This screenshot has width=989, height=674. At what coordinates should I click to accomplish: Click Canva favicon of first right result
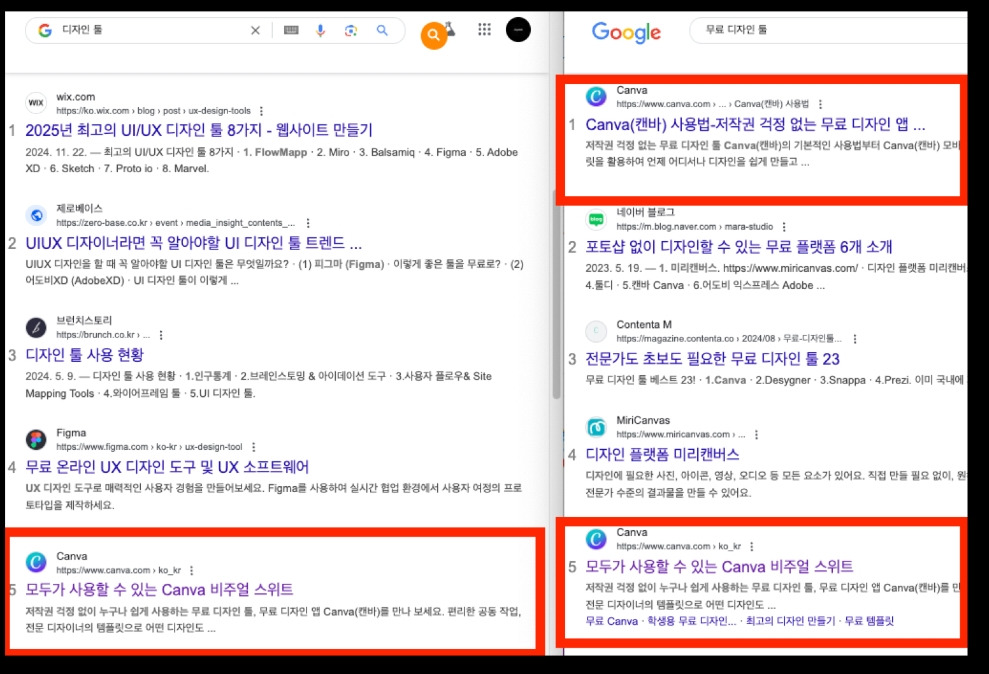point(596,96)
